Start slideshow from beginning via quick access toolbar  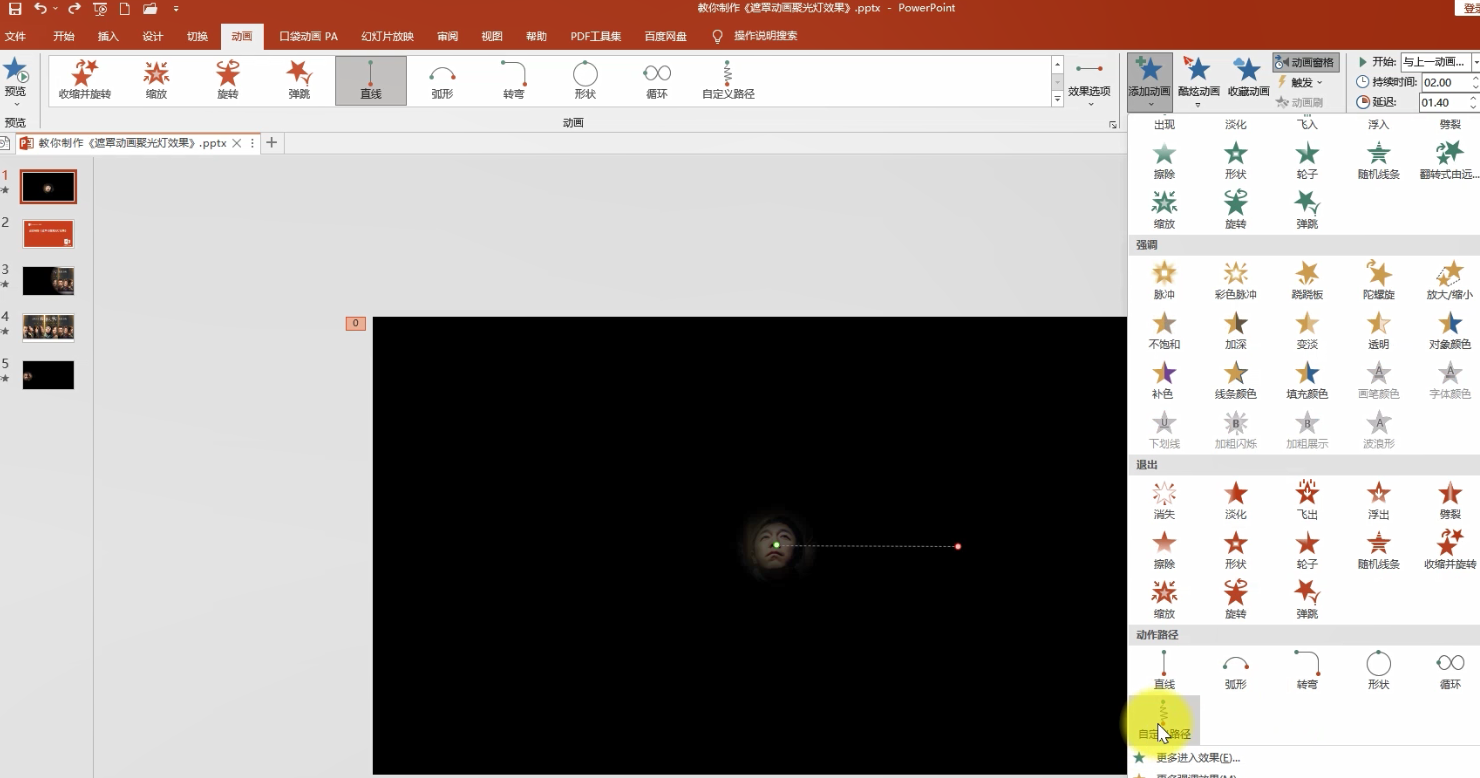click(x=100, y=9)
